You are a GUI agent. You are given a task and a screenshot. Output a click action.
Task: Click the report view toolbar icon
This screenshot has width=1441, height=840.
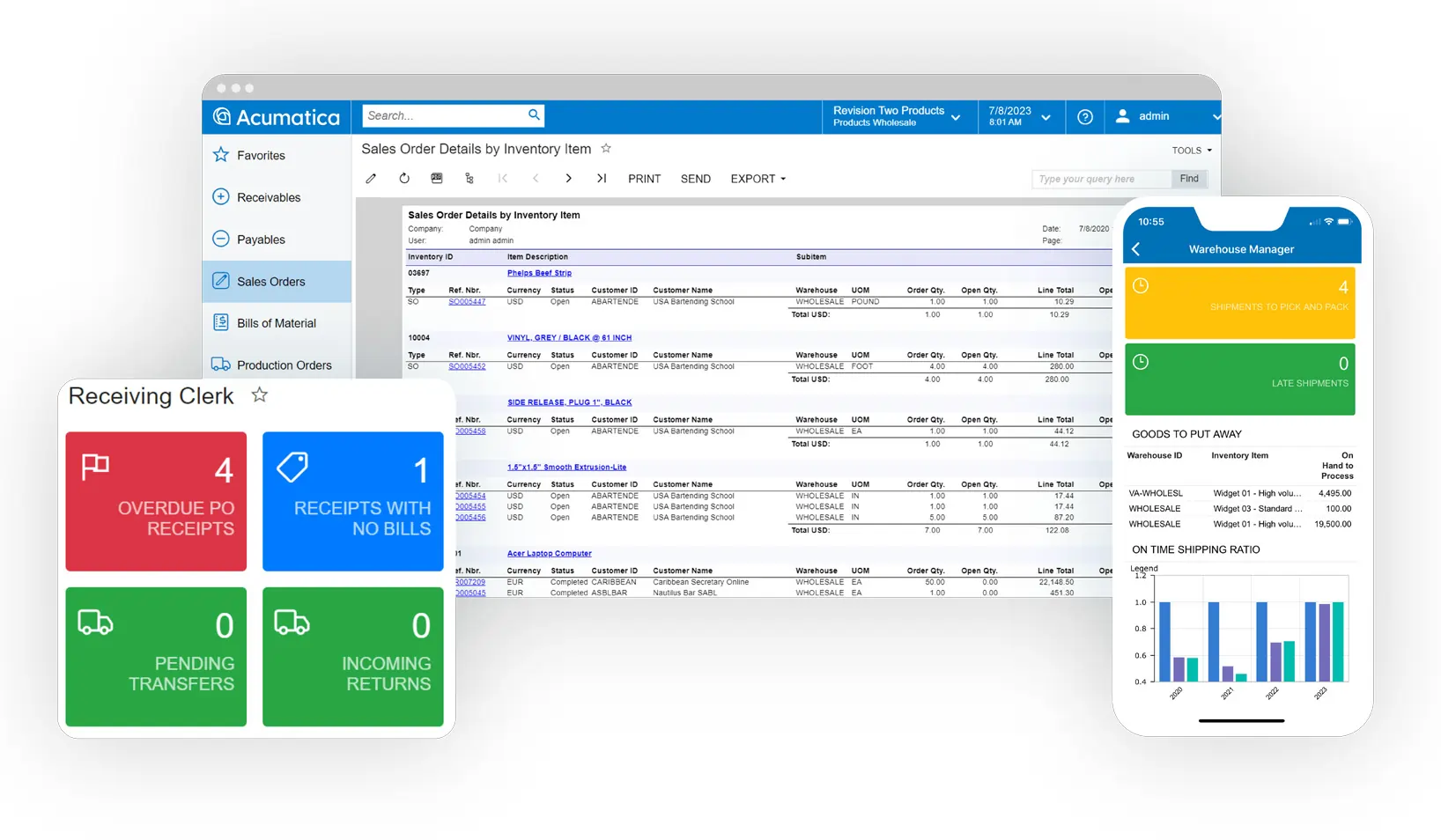coord(437,178)
